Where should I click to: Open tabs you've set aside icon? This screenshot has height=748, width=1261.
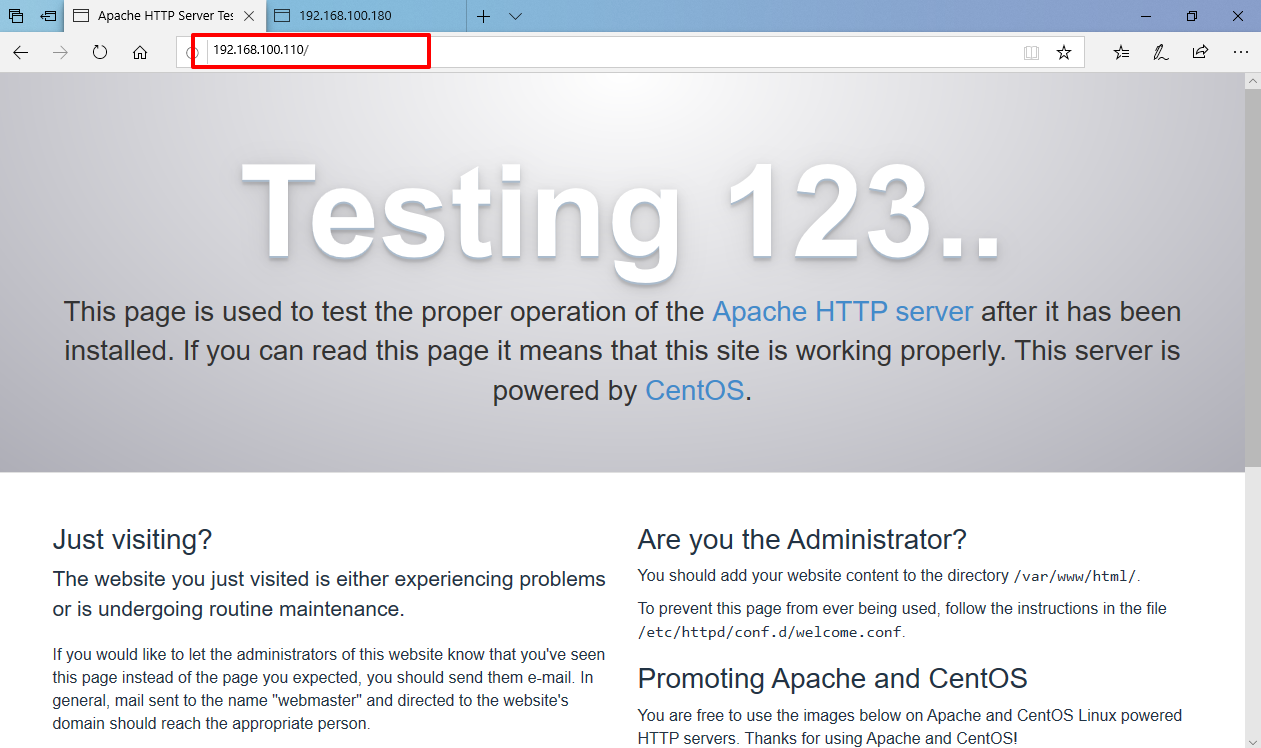click(16, 16)
